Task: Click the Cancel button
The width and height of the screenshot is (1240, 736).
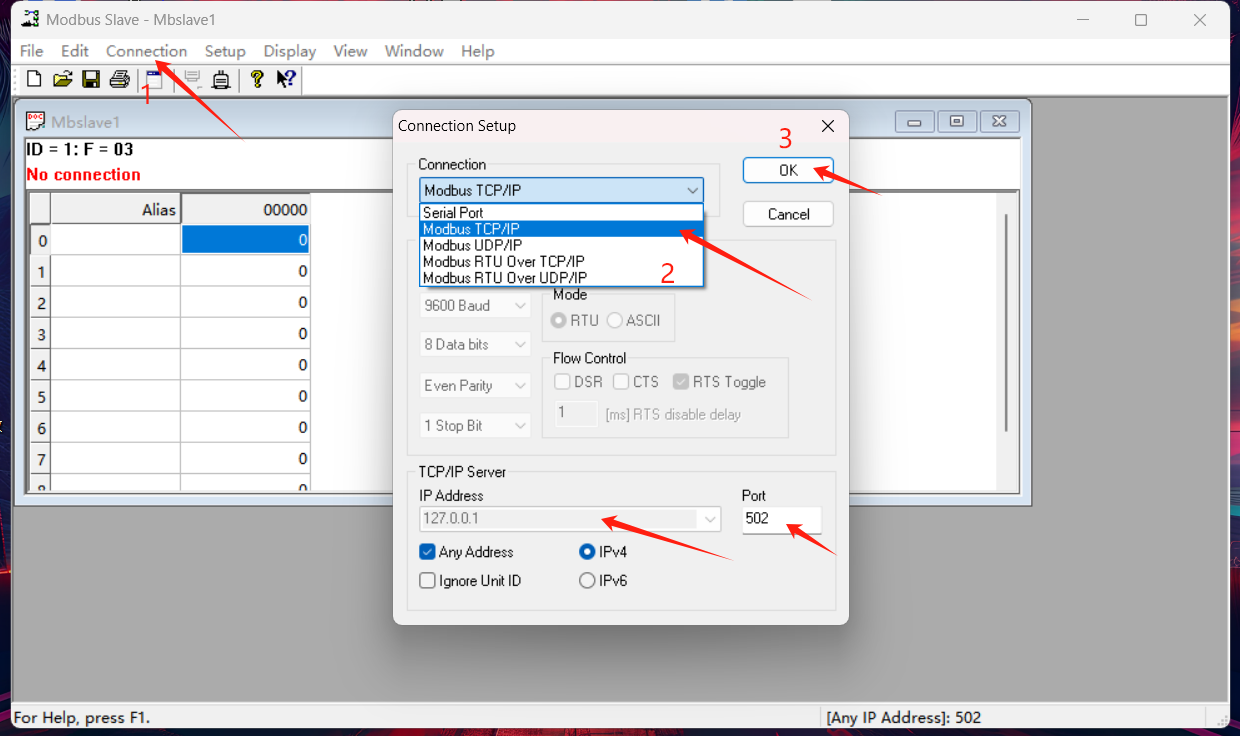Action: [x=788, y=214]
